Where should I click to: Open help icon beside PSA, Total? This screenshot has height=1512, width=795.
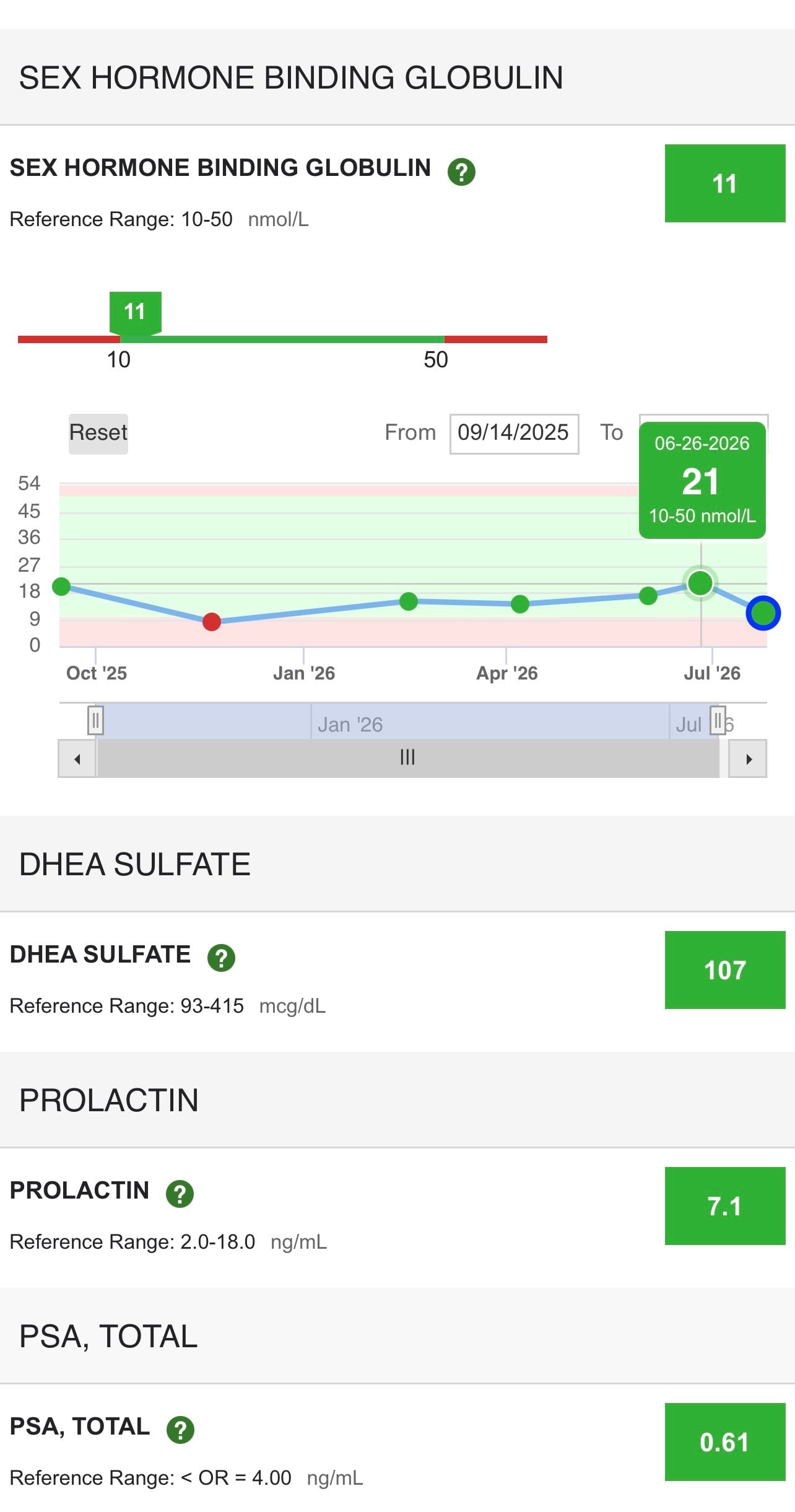pyautogui.click(x=180, y=1430)
